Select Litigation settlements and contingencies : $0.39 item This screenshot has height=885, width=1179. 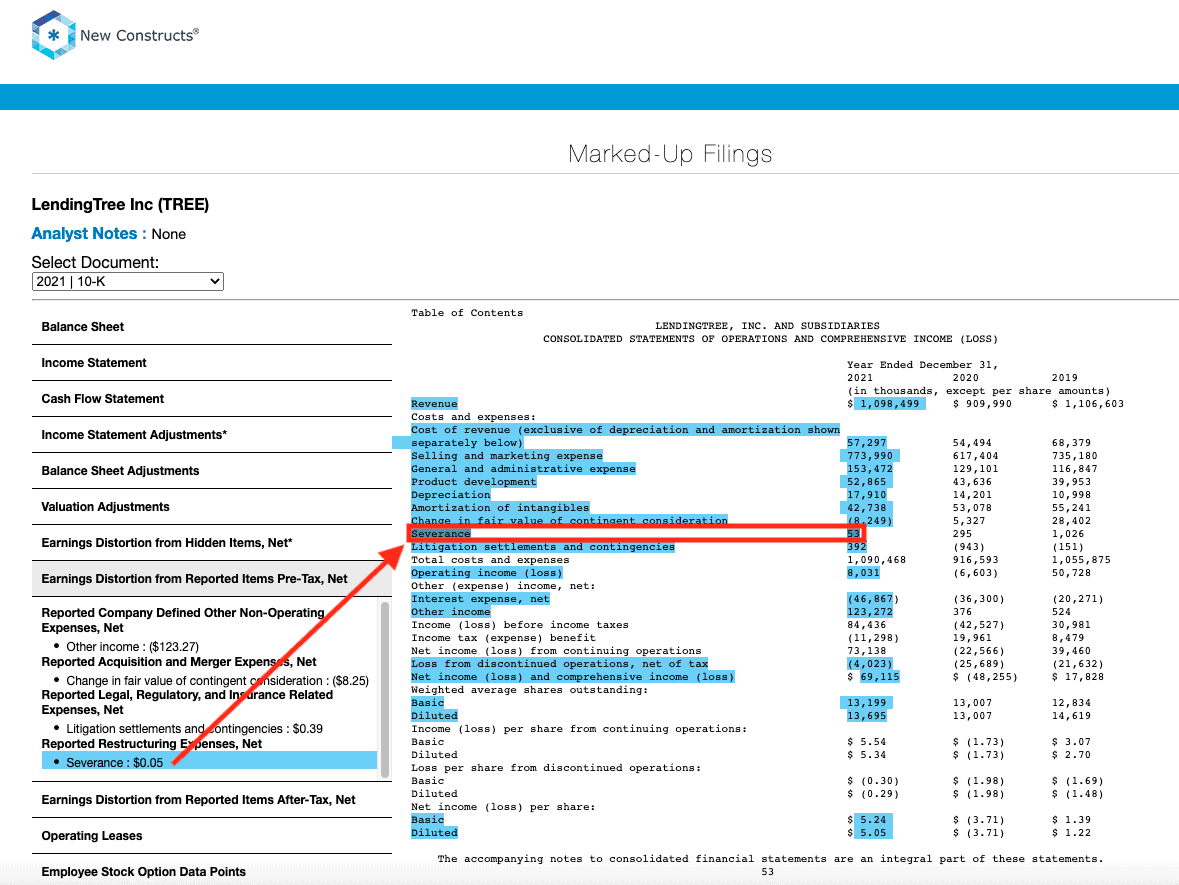[195, 729]
